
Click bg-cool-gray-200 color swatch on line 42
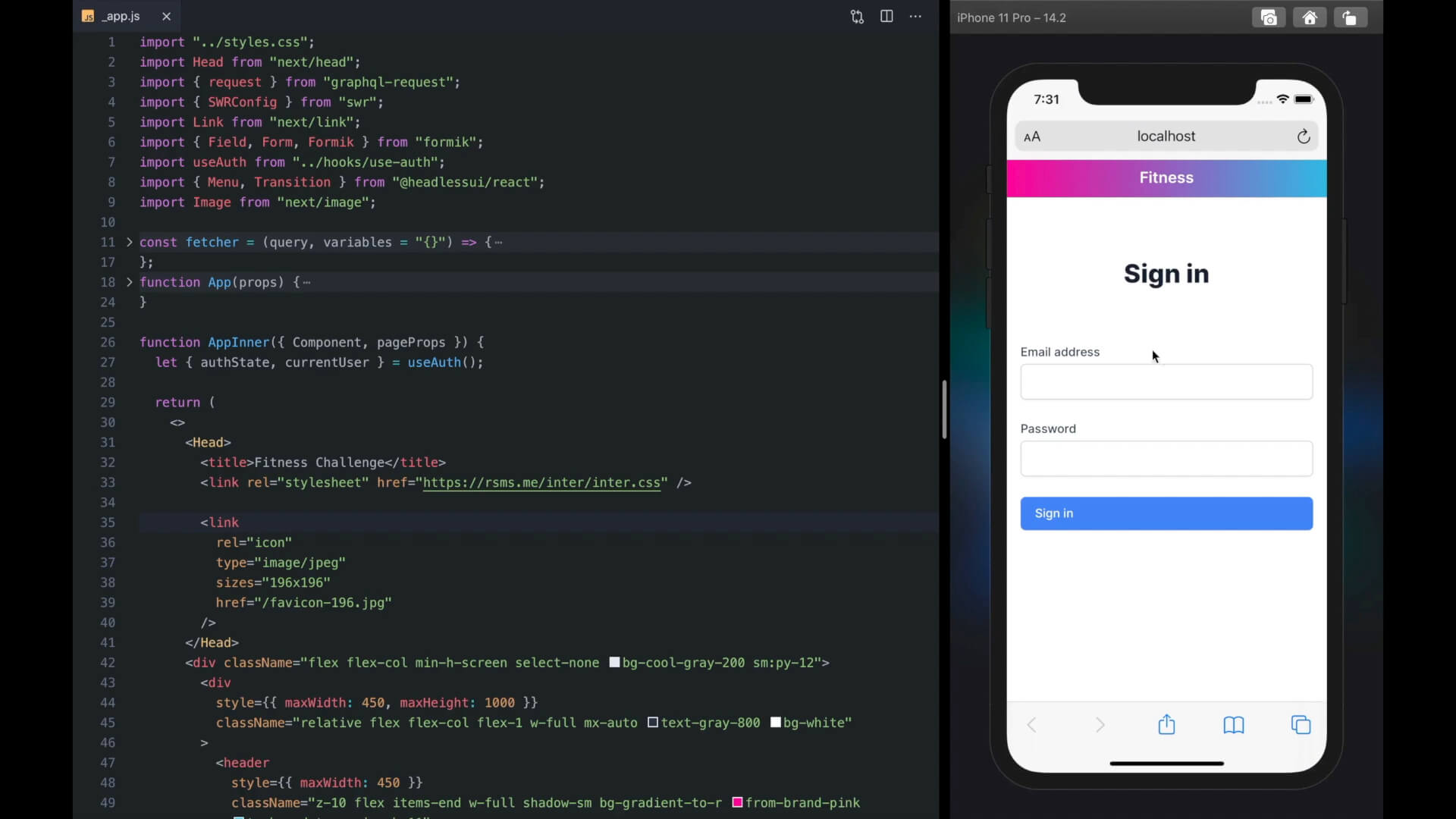tap(613, 662)
